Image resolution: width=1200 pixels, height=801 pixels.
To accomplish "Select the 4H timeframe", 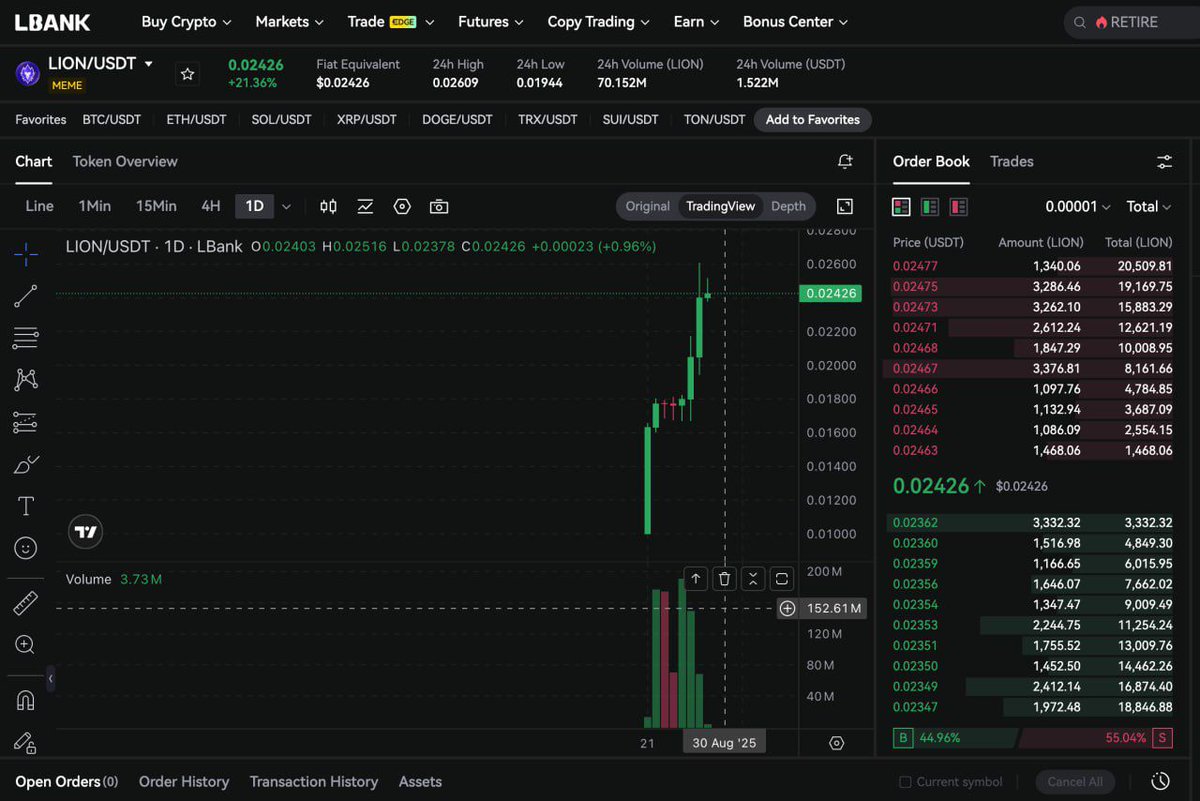I will coord(210,206).
